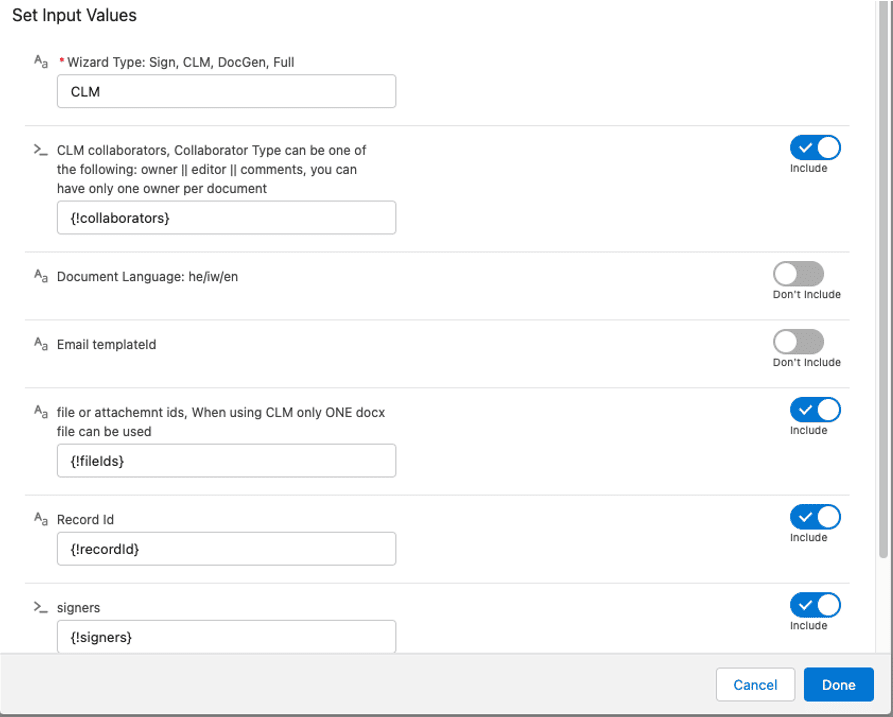893x717 pixels.
Task: Click text icon beside file or attachment ids
Action: click(x=41, y=412)
